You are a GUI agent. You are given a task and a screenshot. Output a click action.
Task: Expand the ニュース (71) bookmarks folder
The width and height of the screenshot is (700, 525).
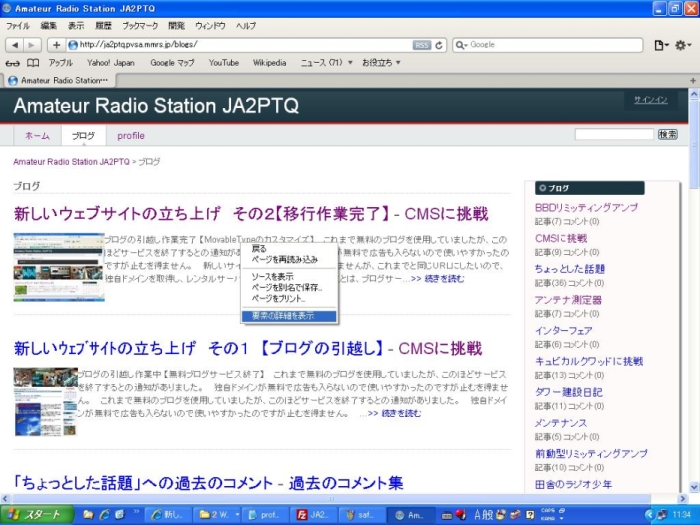[x=326, y=63]
